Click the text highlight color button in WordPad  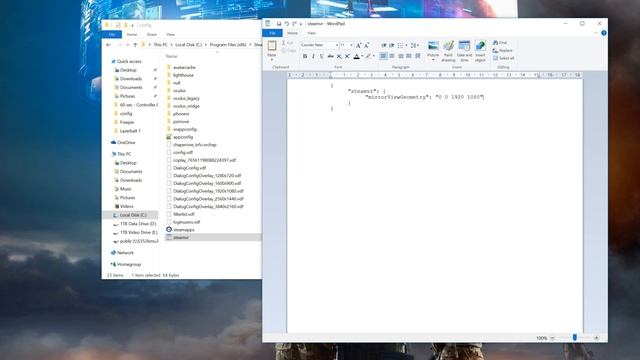click(368, 56)
